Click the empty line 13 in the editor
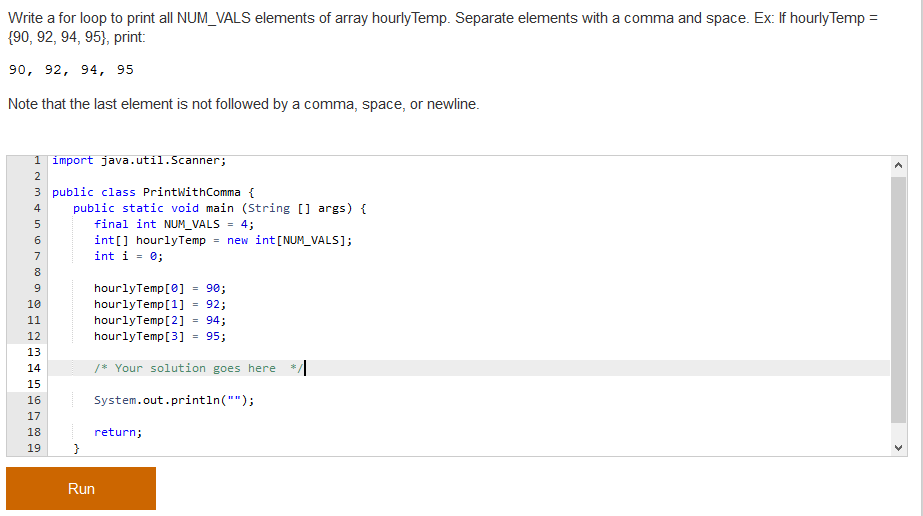This screenshot has height=516, width=923. tap(469, 352)
